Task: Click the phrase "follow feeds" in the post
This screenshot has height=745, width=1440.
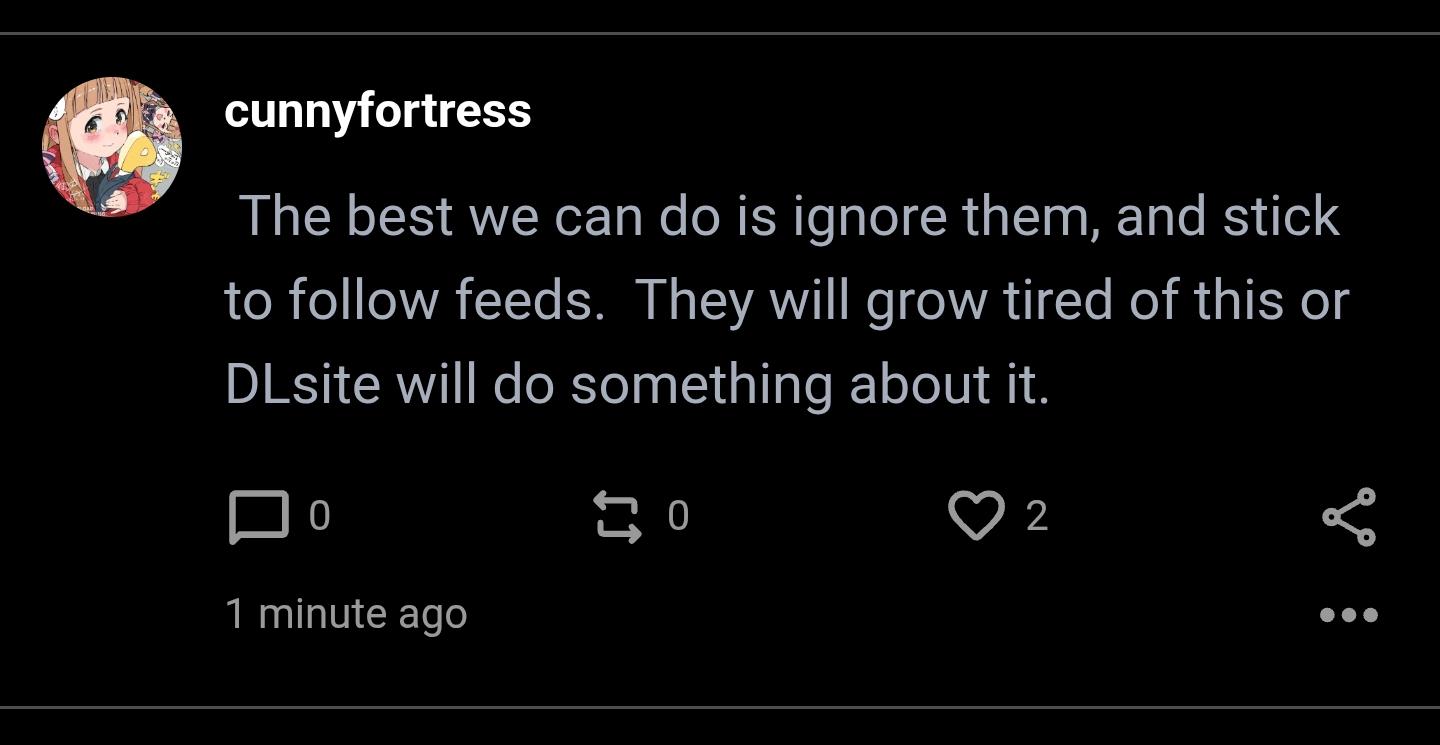Action: [x=440, y=301]
